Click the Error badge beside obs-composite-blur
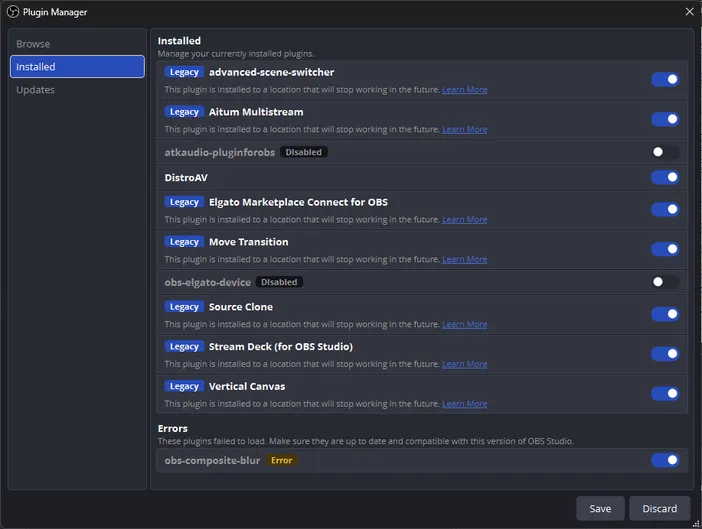702x529 pixels. tap(282, 461)
